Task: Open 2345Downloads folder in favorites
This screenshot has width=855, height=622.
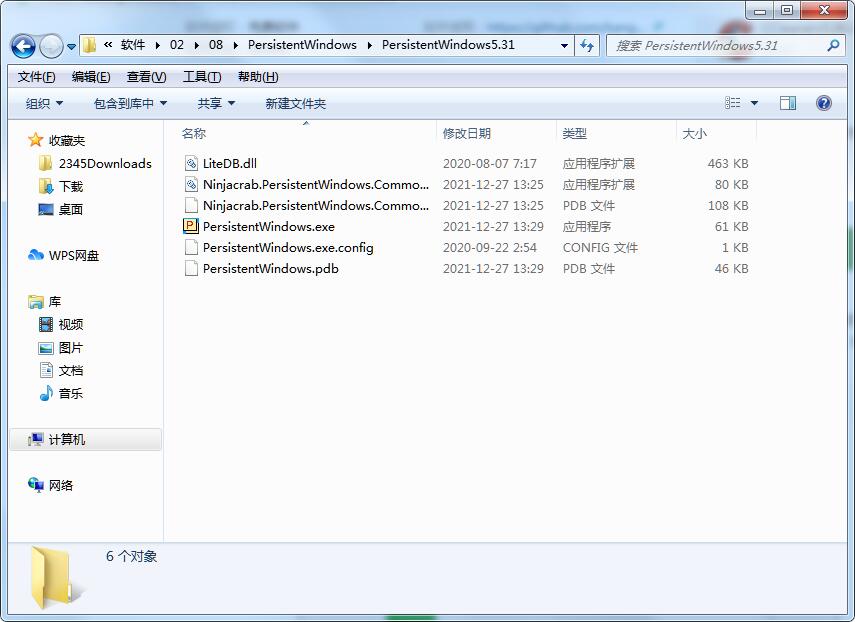Action: 105,164
